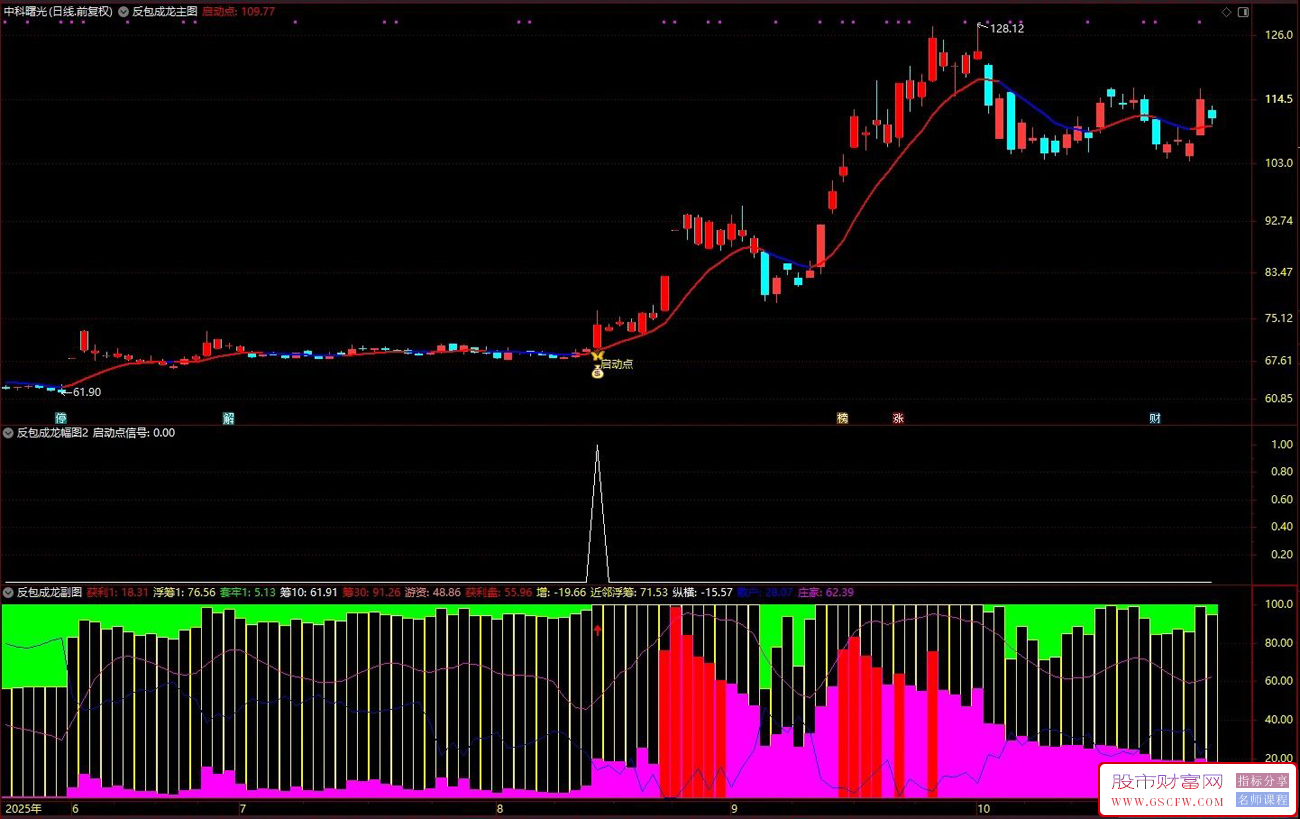This screenshot has width=1300, height=819.
Task: Click the 60.00 label on the 副图 axis
Action: click(1279, 681)
